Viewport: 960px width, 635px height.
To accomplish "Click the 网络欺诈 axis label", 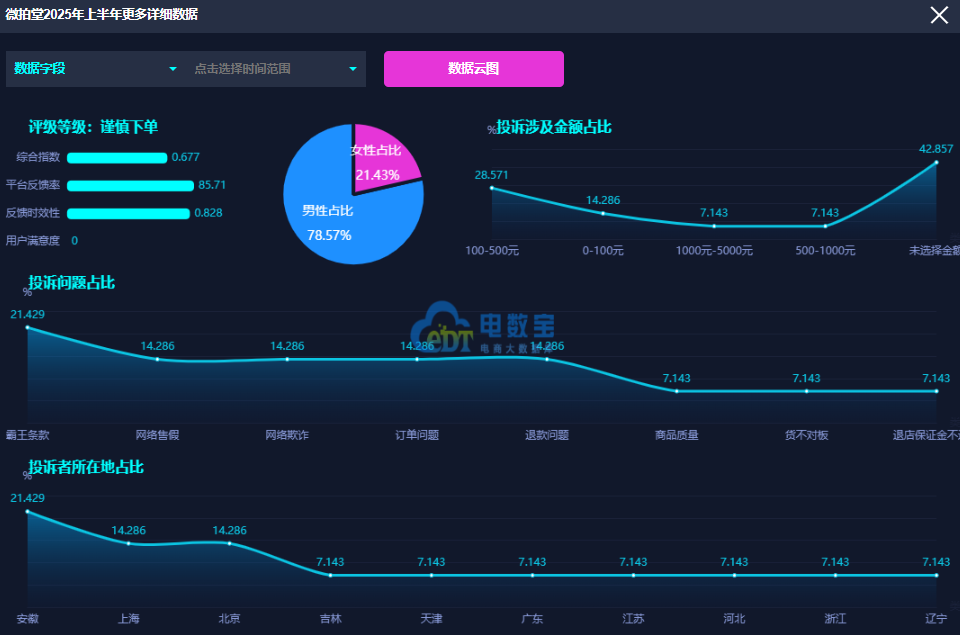I will tap(287, 435).
